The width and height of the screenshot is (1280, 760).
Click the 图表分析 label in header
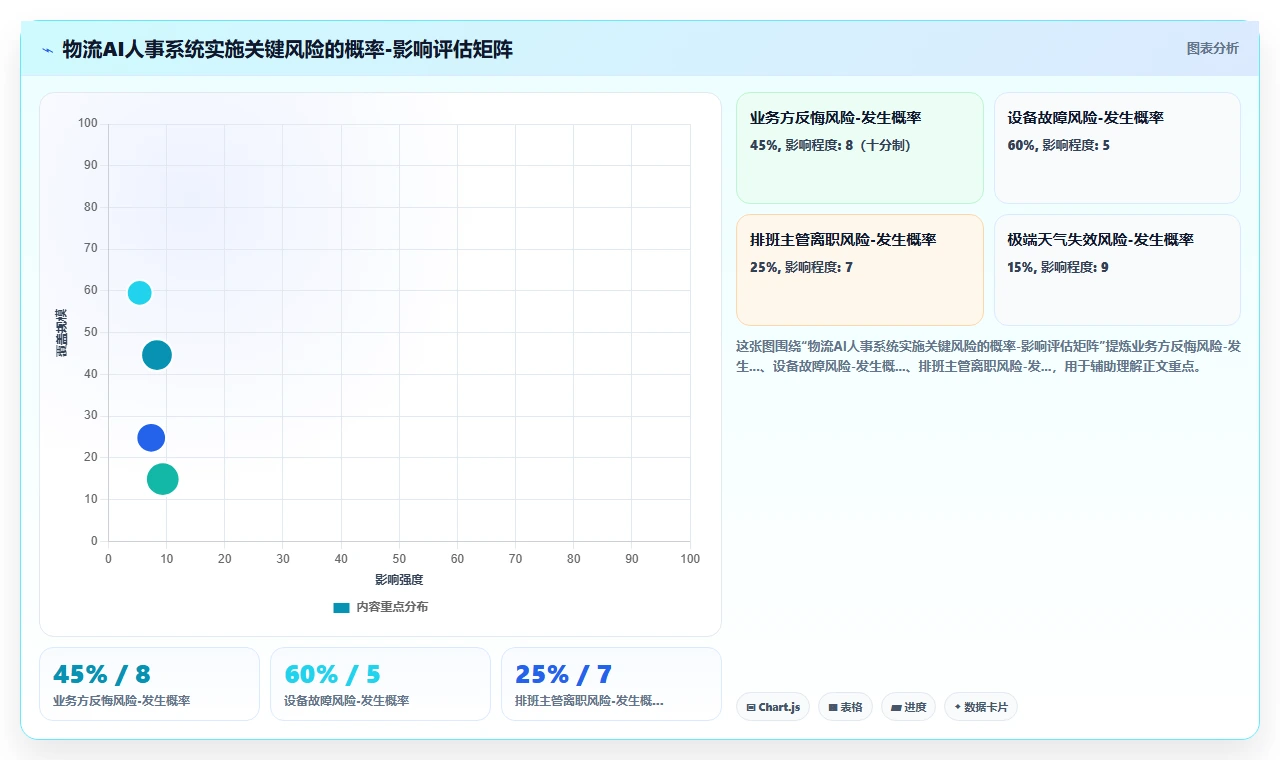1212,48
